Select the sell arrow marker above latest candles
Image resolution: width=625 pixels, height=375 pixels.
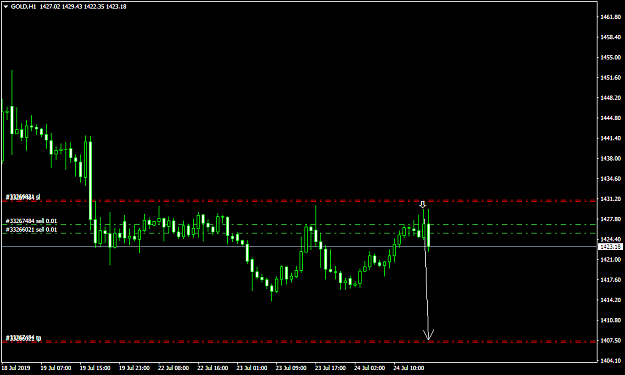click(423, 204)
